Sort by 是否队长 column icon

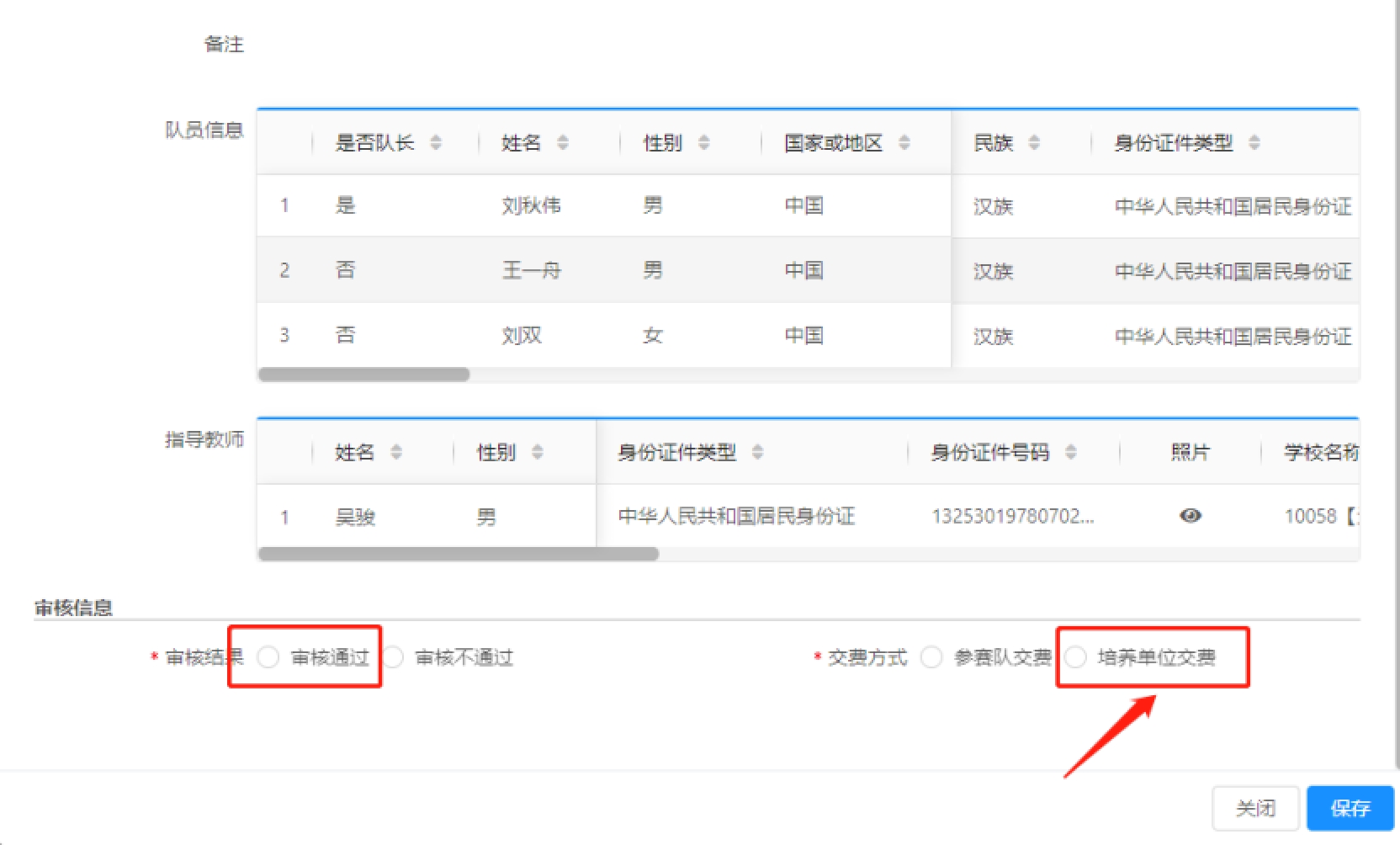click(436, 142)
